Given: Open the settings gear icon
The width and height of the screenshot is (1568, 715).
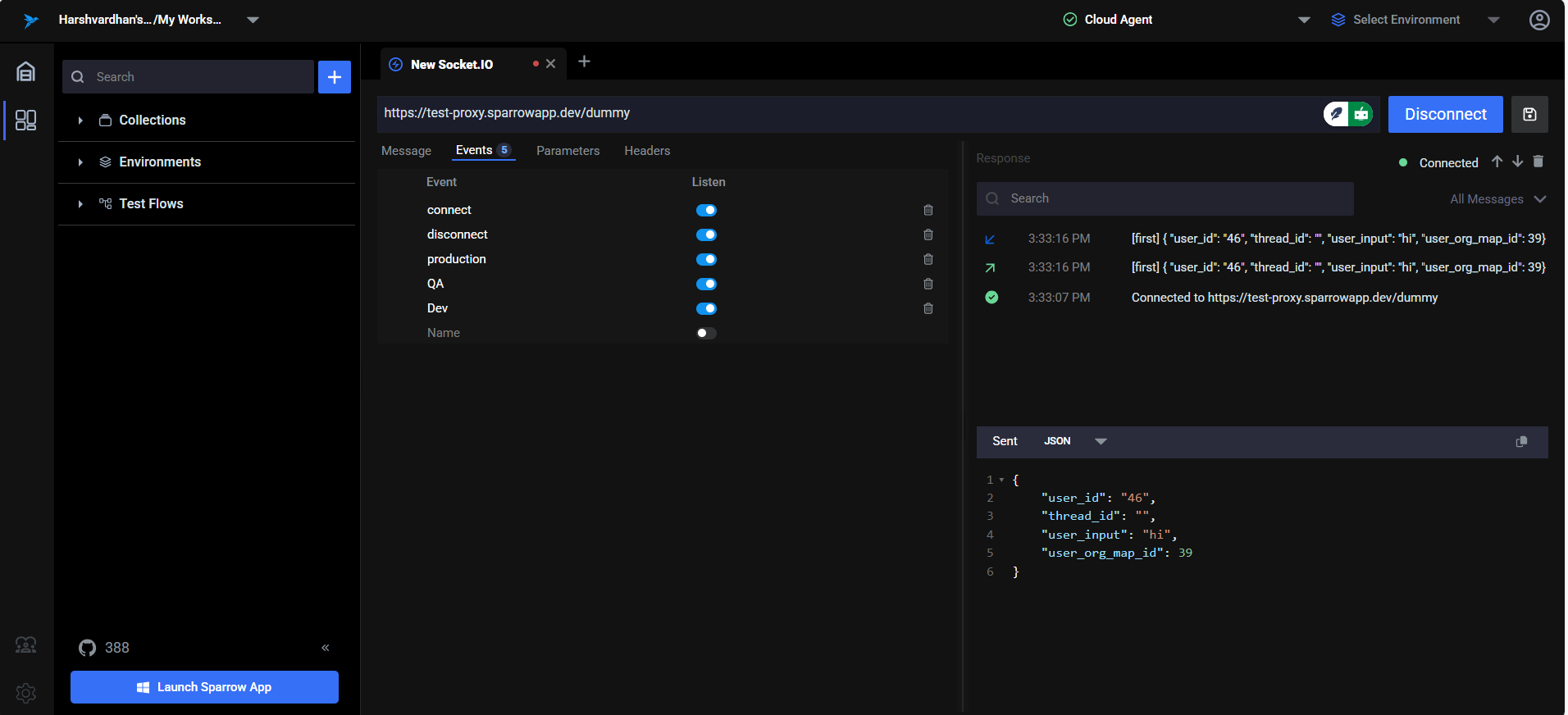Looking at the screenshot, I should (26, 693).
